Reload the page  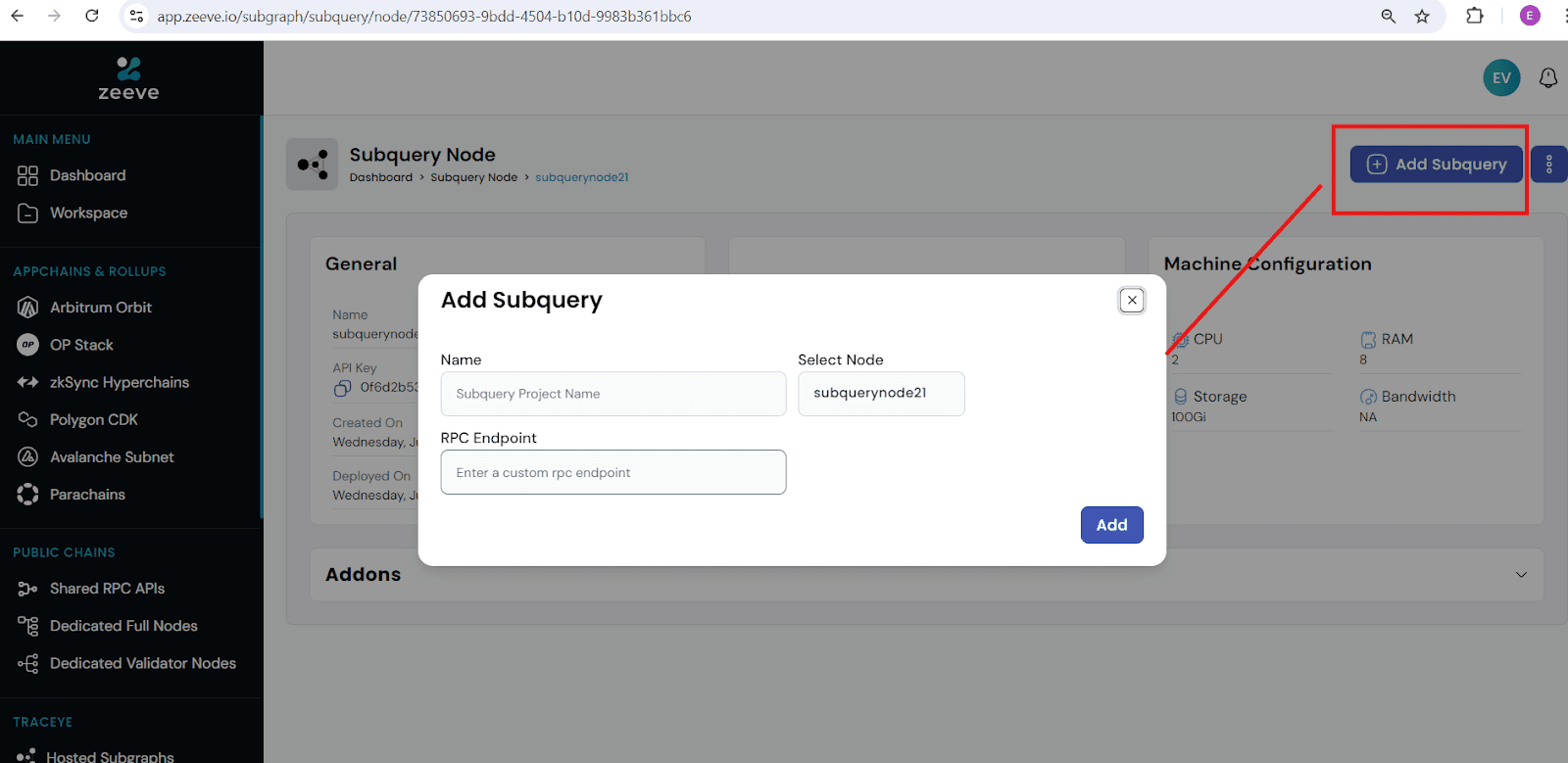[x=92, y=16]
